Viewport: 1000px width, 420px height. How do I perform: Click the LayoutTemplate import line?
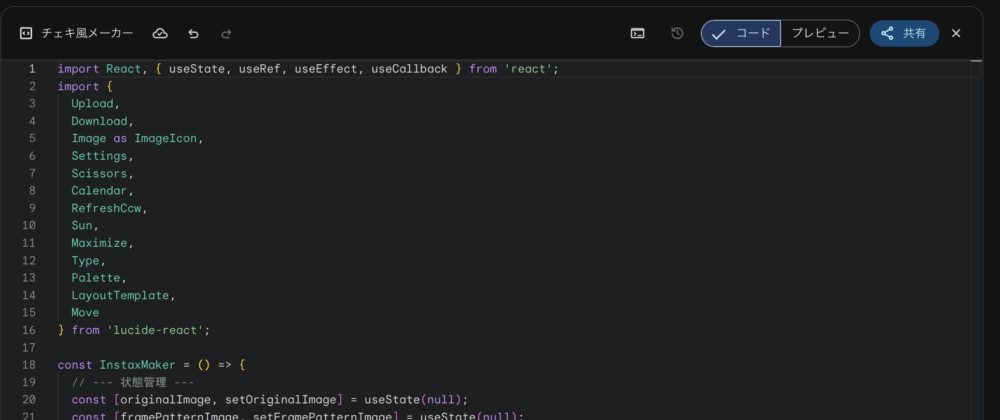(122, 295)
